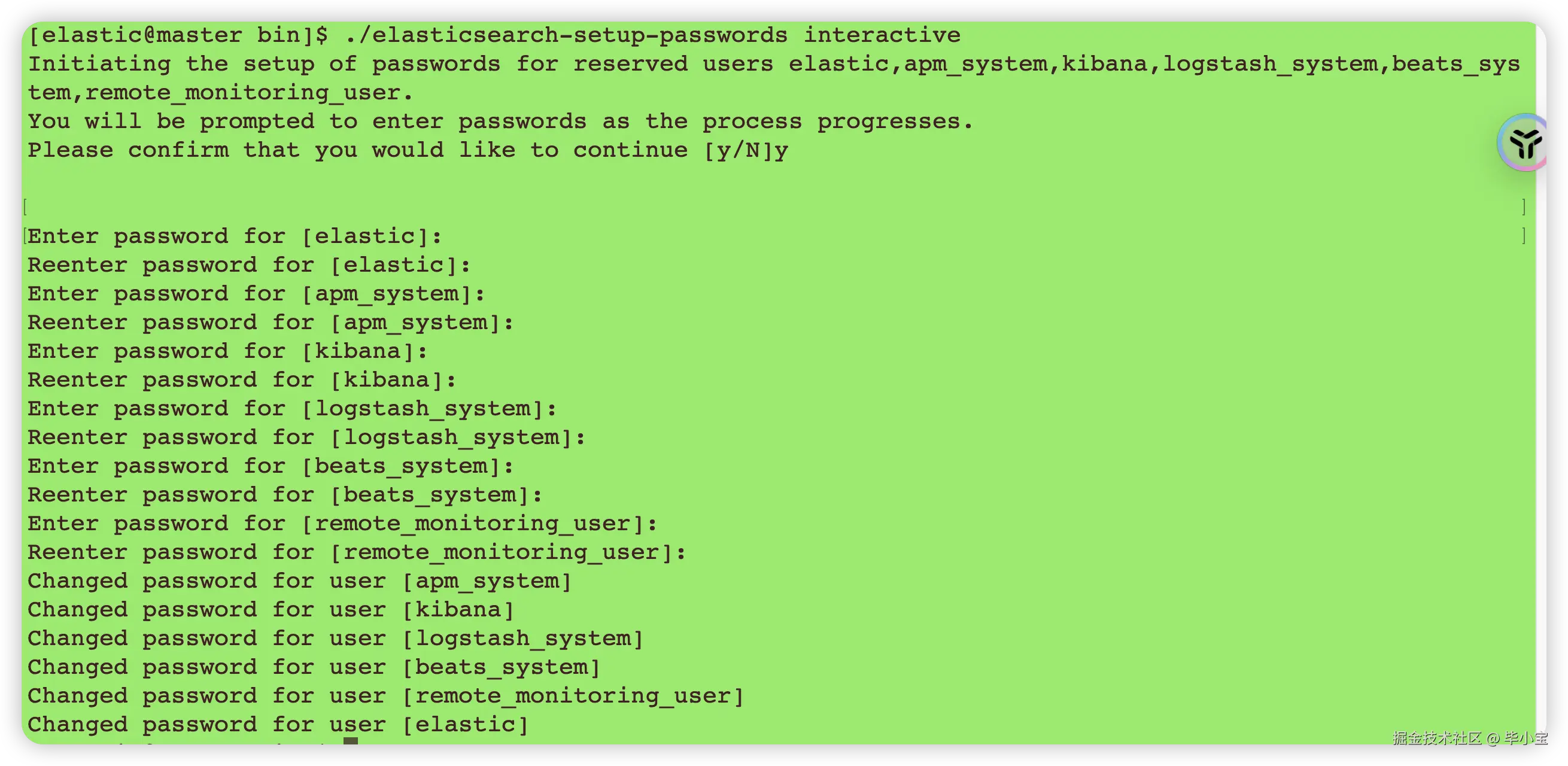This screenshot has width=1568, height=766.
Task: Click 'Changed password for user [remote_monitoring_user]' line
Action: (x=385, y=696)
